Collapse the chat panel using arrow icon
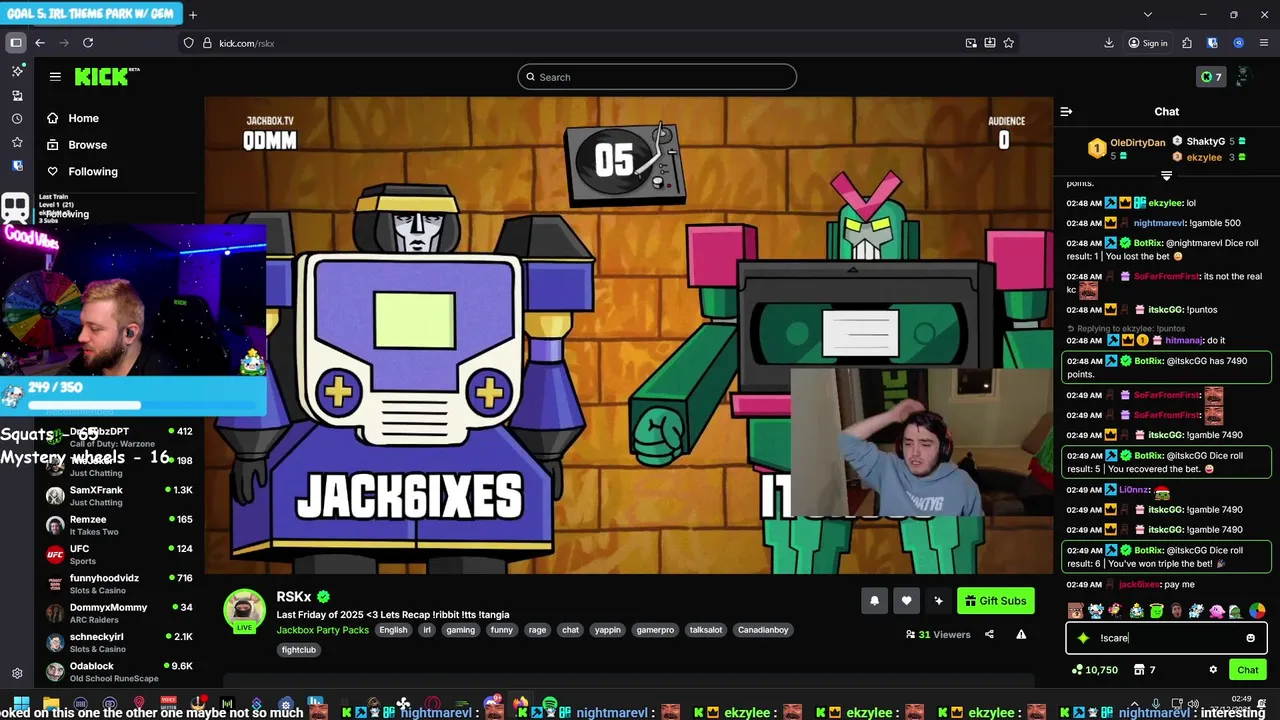This screenshot has height=720, width=1280. [1066, 112]
